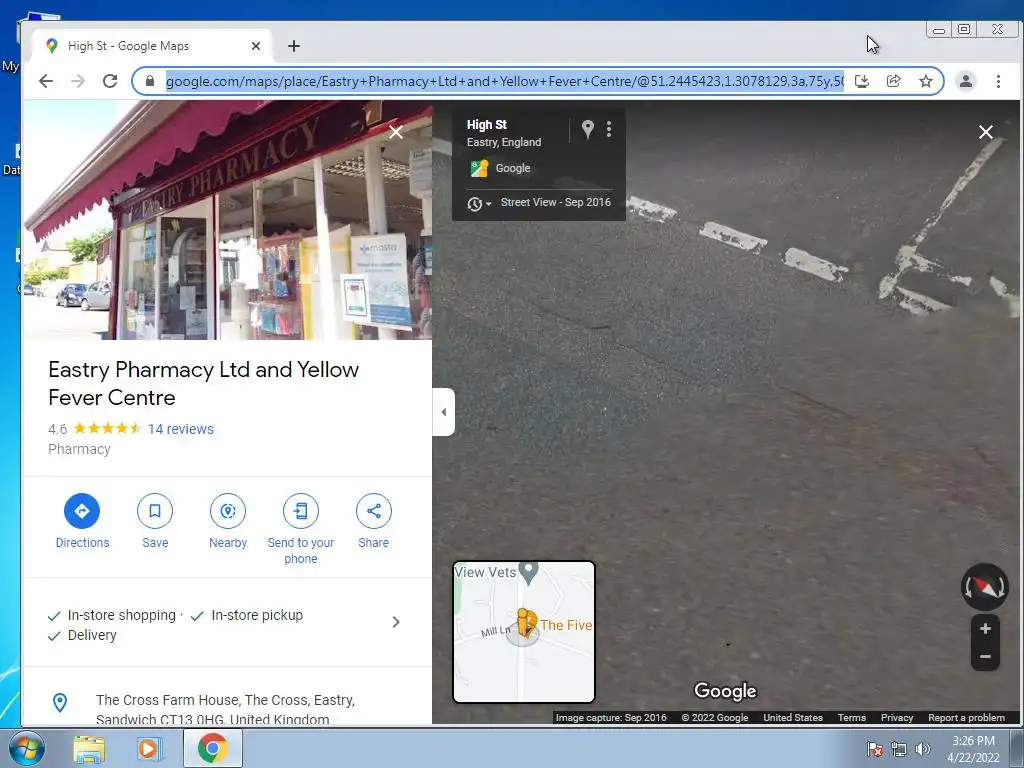Click the address bar URL
Screen dimensions: 1024x768
pyautogui.click(x=504, y=81)
